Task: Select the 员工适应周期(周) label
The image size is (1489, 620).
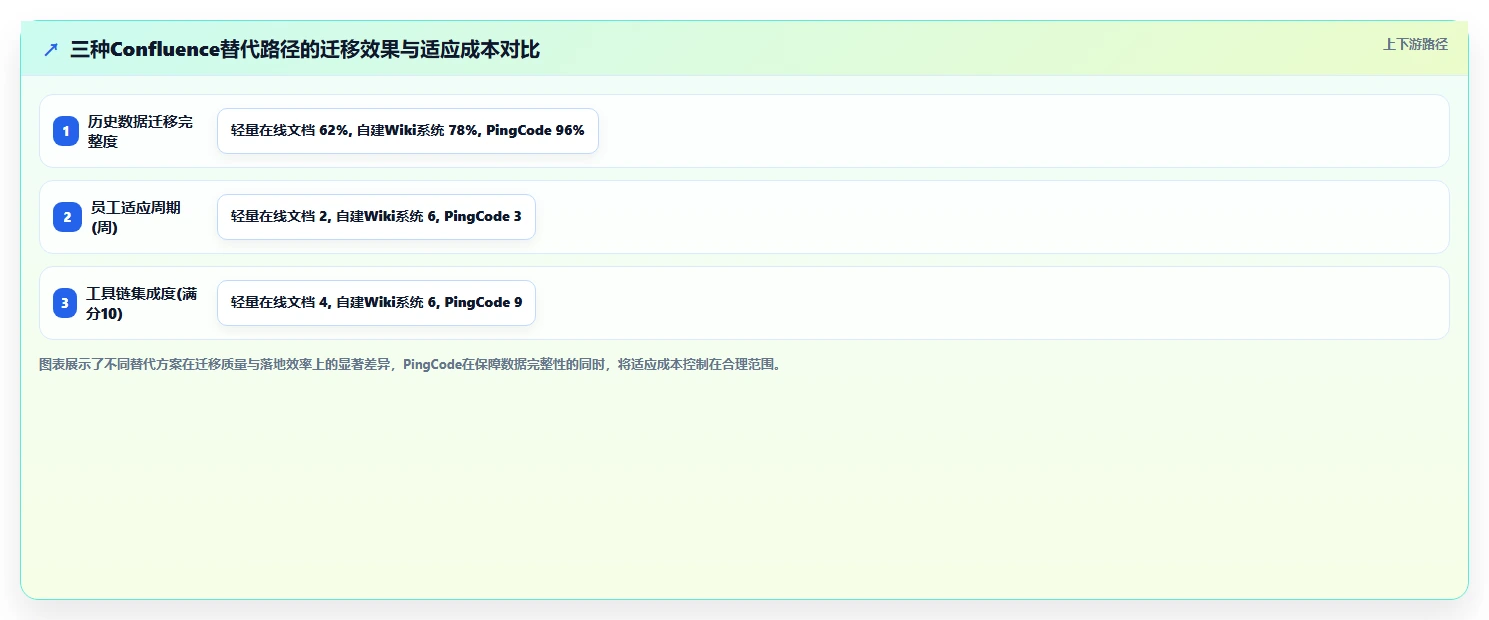Action: pyautogui.click(x=136, y=217)
